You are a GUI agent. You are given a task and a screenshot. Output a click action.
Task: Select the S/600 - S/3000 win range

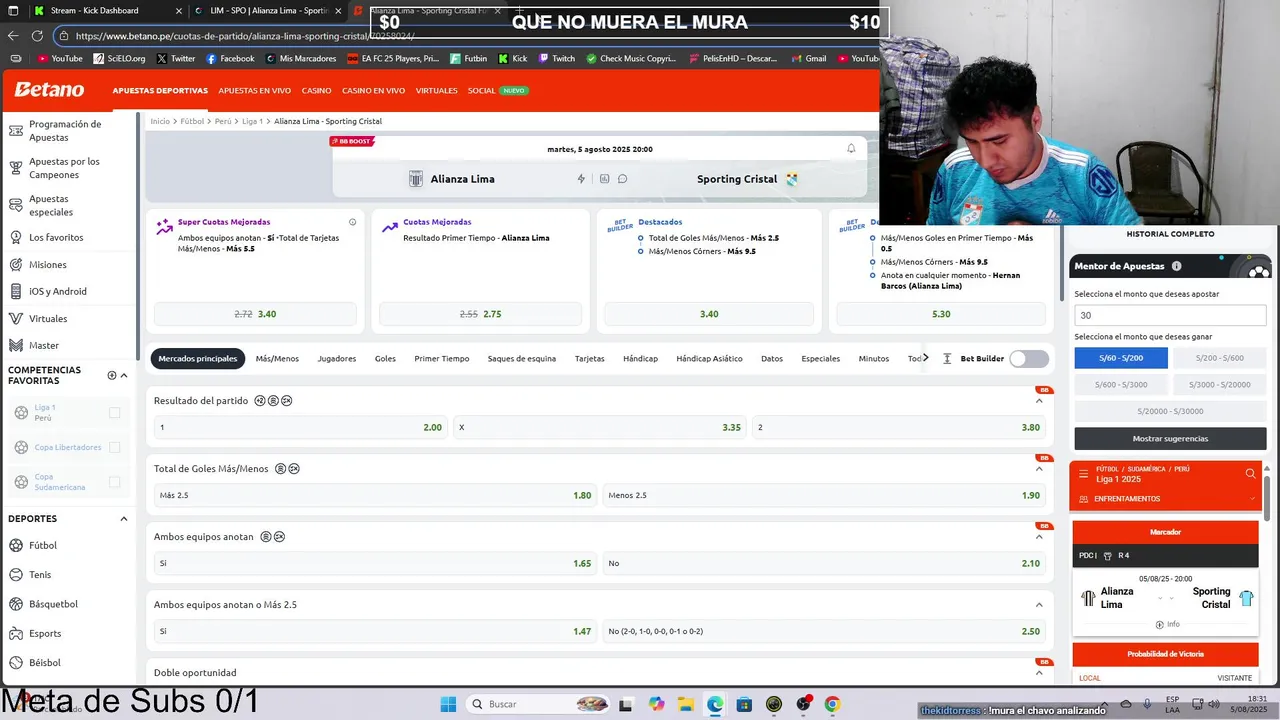[x=1120, y=385]
